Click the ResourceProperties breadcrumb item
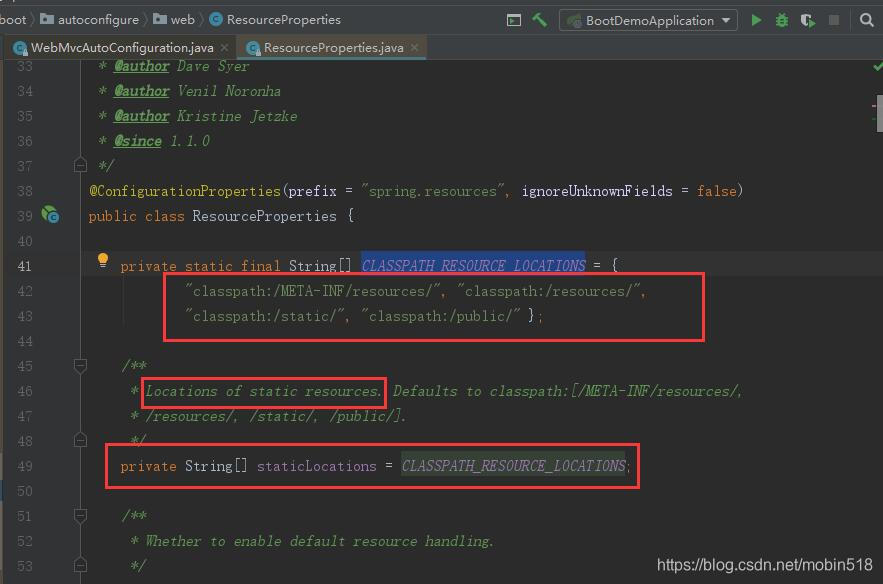The image size is (883, 584). coord(275,20)
